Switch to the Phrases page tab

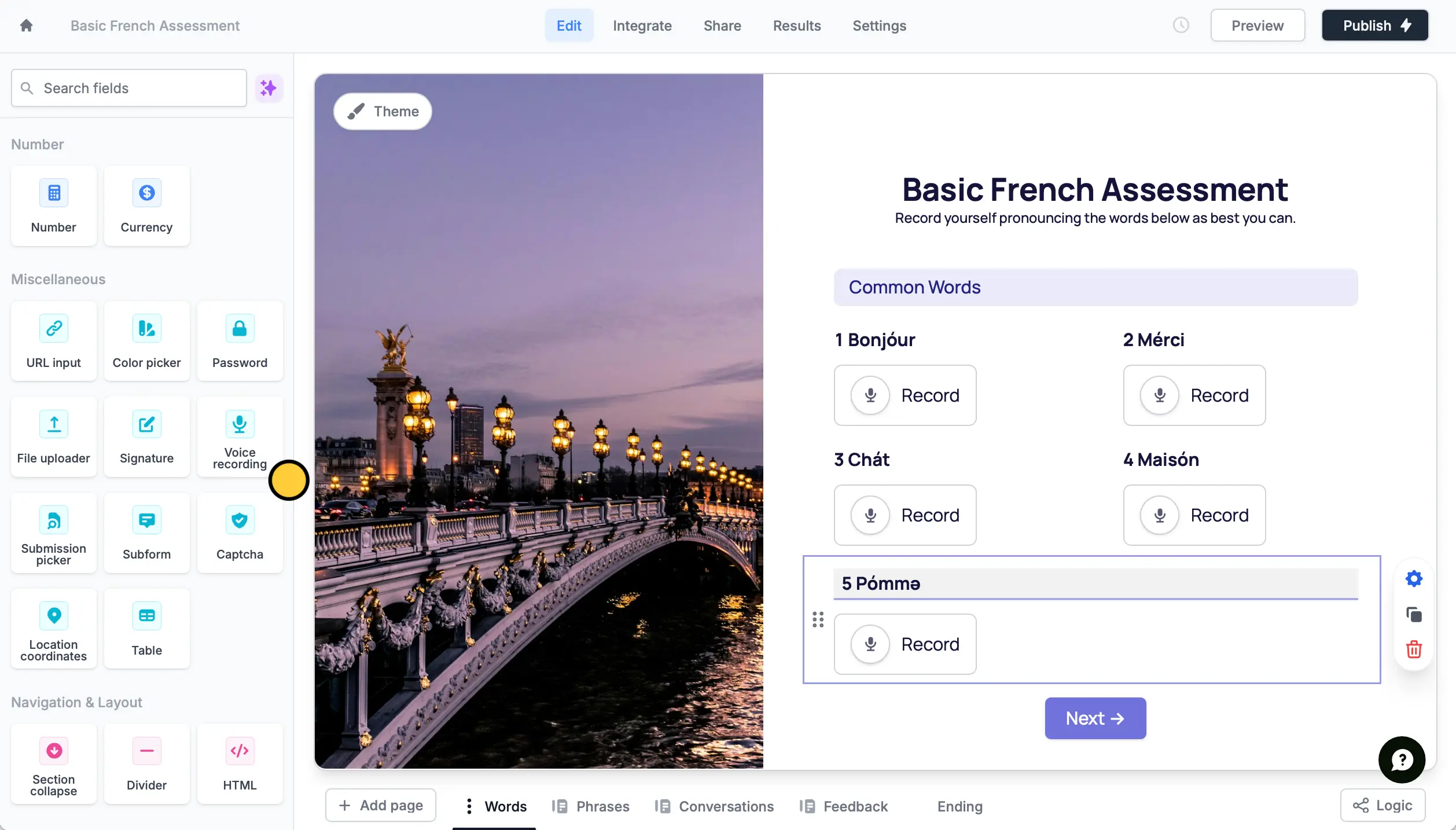(x=591, y=806)
